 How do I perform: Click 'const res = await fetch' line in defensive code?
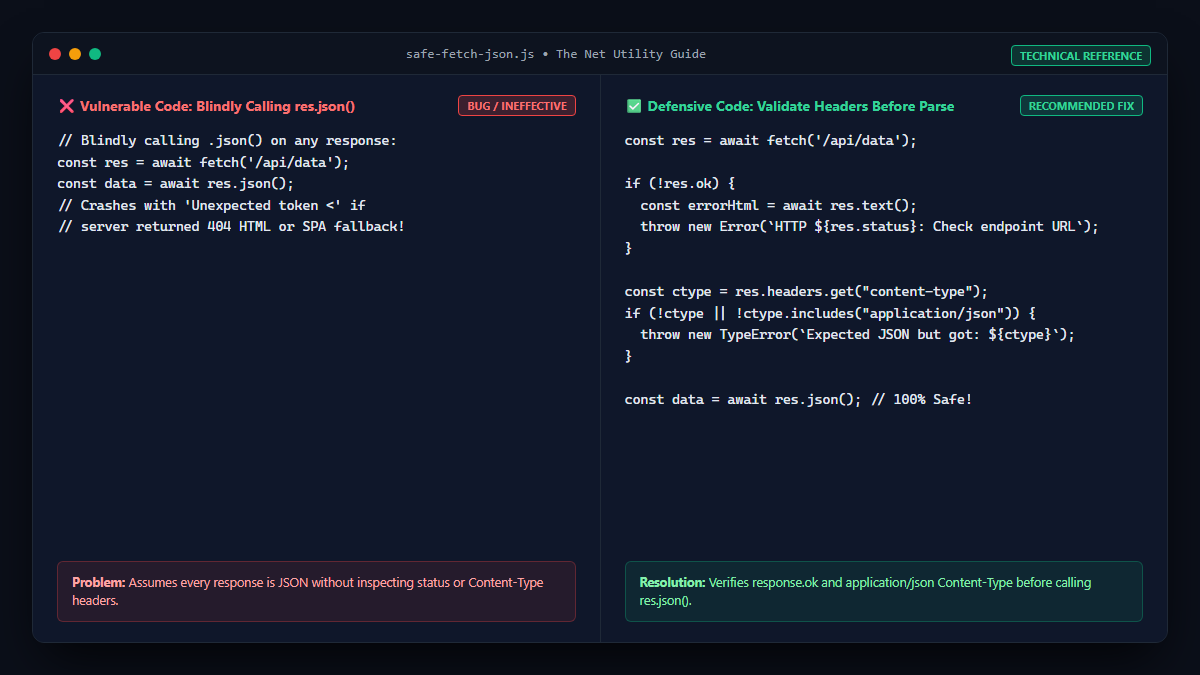(x=771, y=141)
